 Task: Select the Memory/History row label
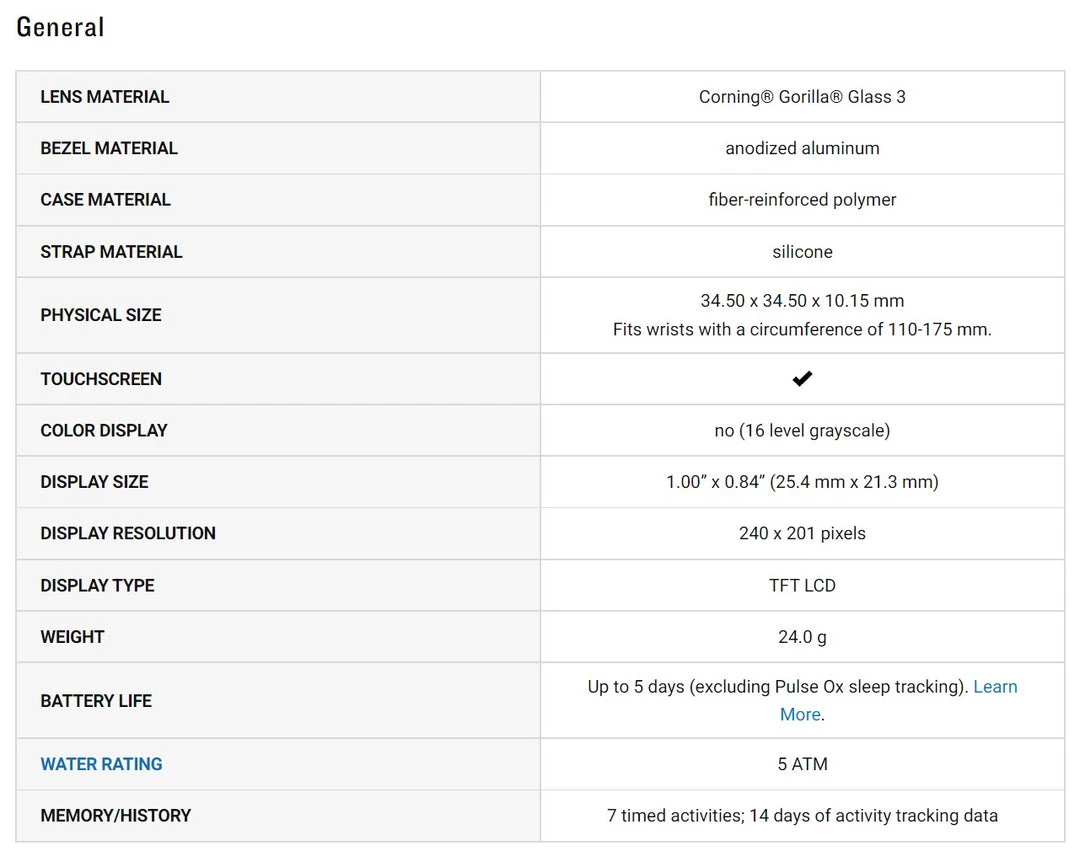[116, 816]
